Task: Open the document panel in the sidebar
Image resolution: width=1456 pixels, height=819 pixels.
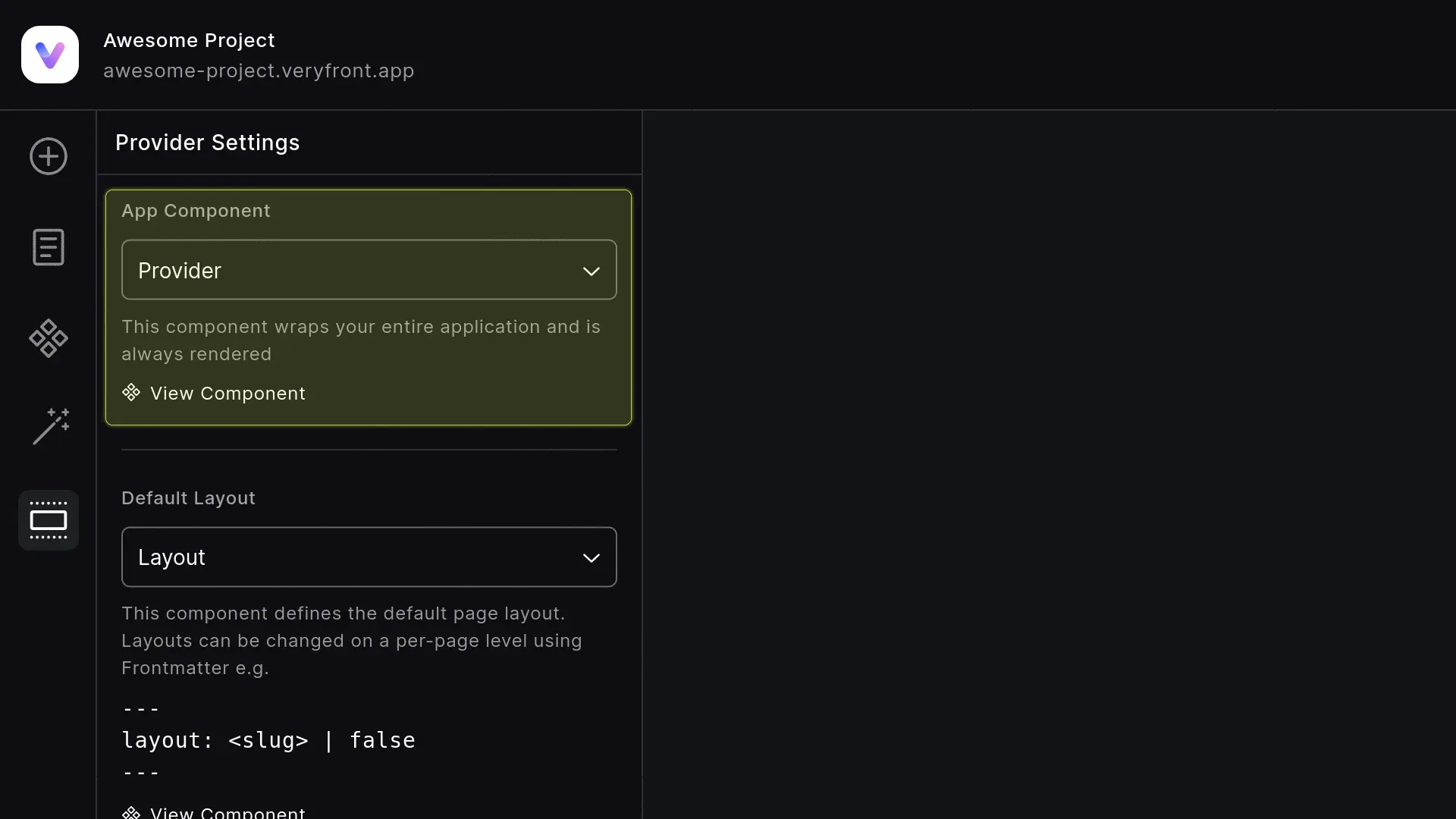Action: coord(48,247)
